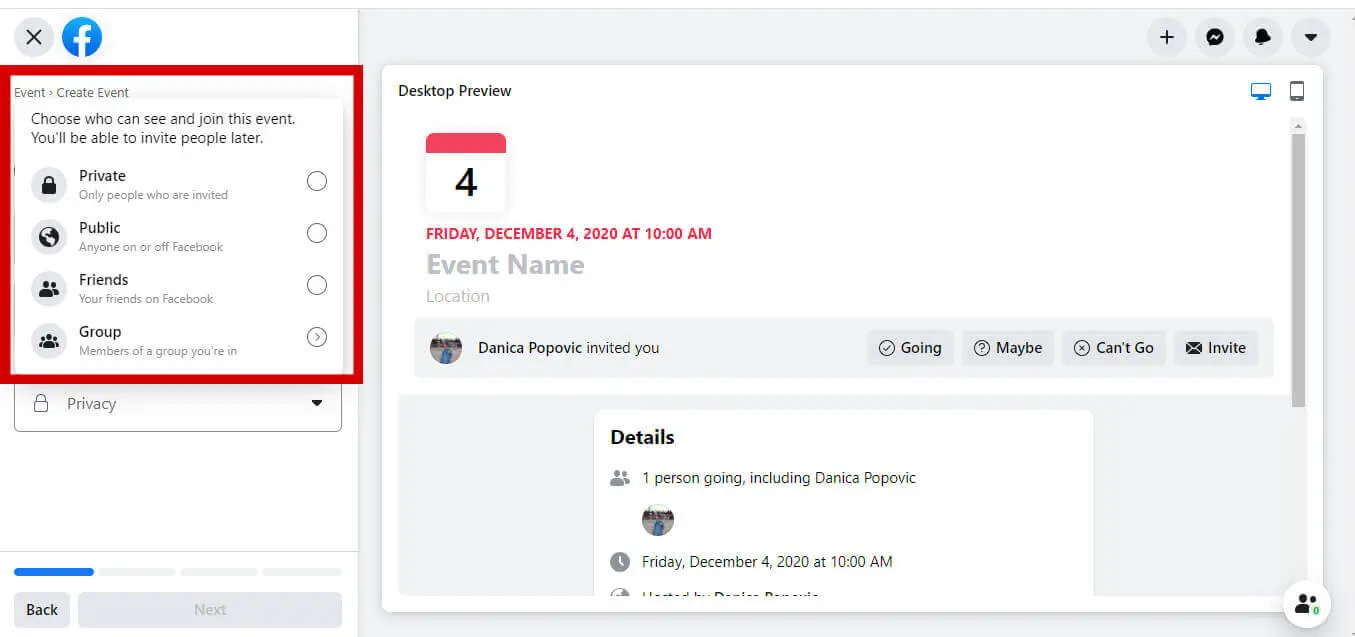Click the Back button
The height and width of the screenshot is (637, 1355).
point(41,609)
